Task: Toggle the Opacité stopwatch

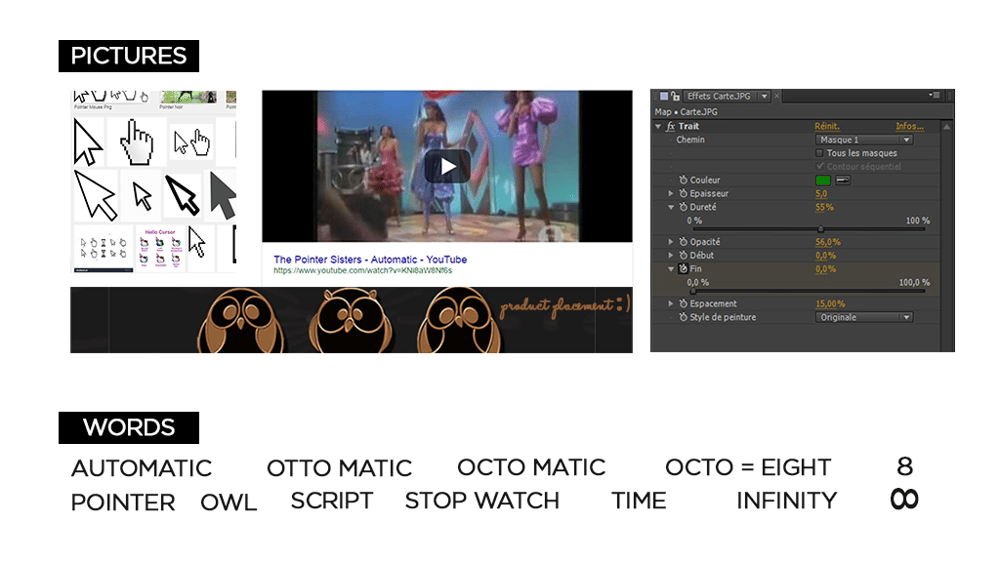Action: click(683, 242)
